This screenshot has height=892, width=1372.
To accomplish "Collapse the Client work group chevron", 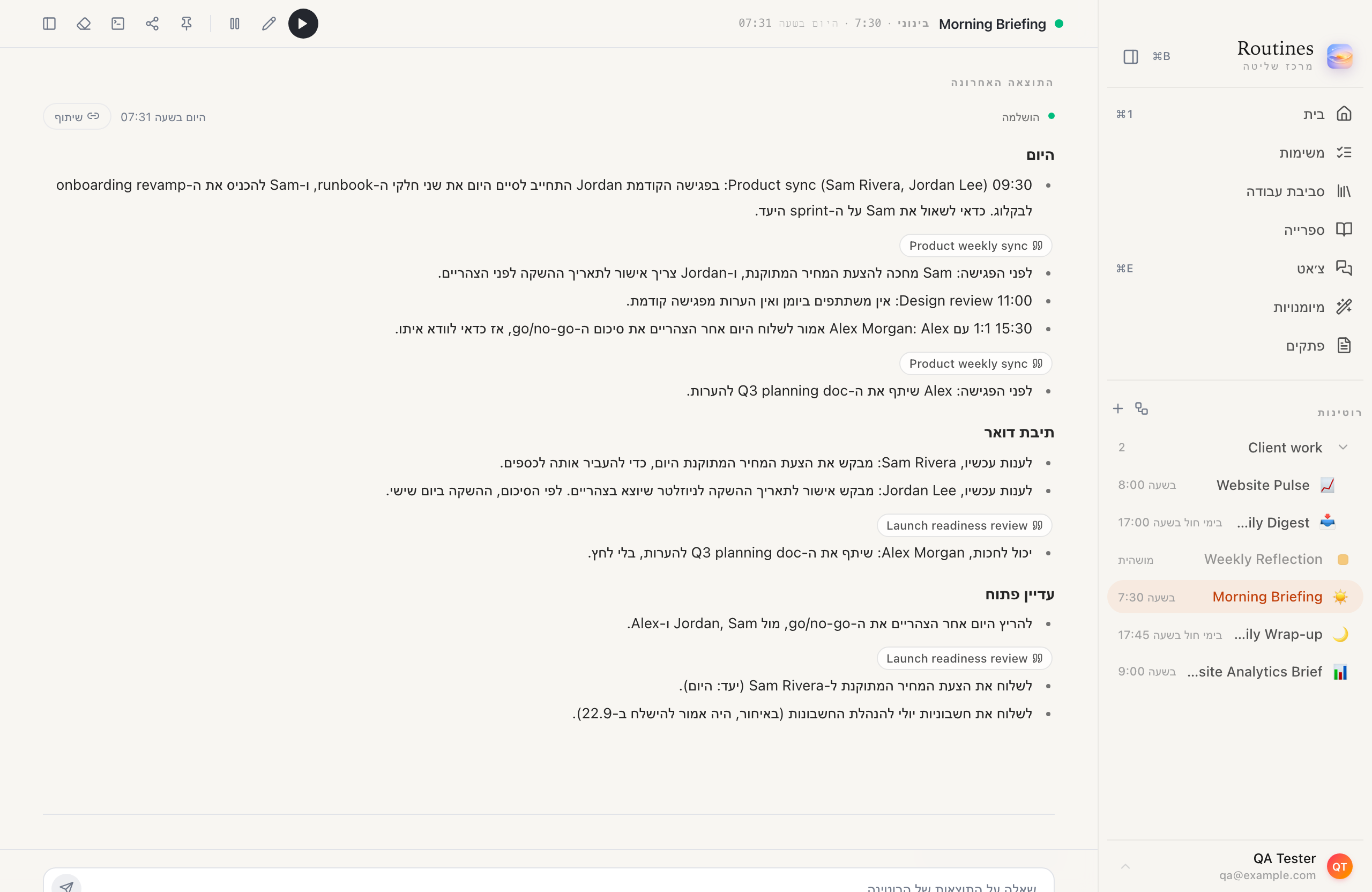I will tap(1343, 448).
